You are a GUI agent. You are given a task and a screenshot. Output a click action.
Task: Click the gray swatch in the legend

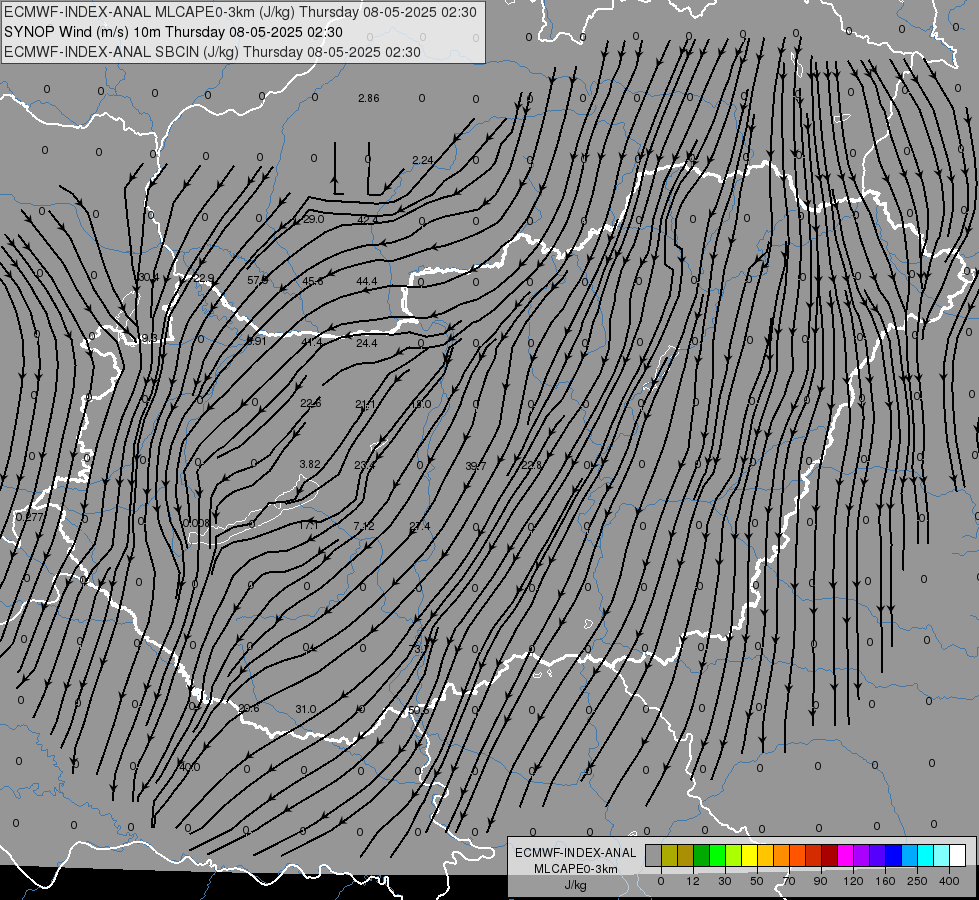654,855
